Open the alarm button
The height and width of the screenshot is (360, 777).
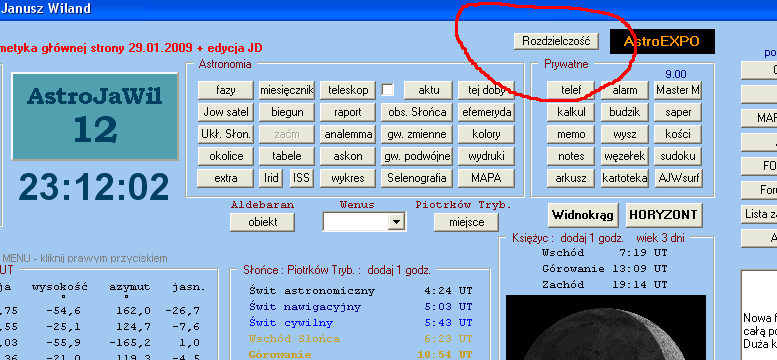[624, 90]
